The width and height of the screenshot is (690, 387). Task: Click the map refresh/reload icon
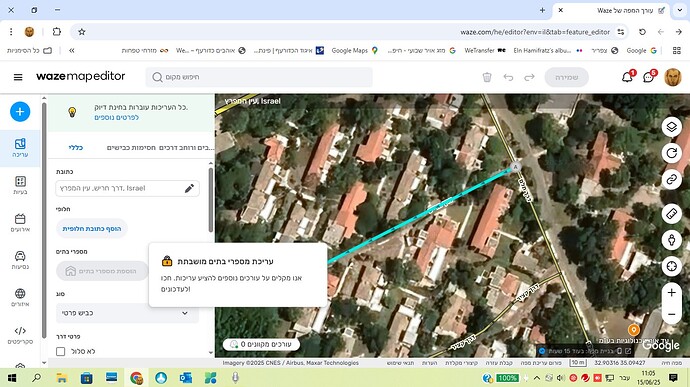(672, 153)
